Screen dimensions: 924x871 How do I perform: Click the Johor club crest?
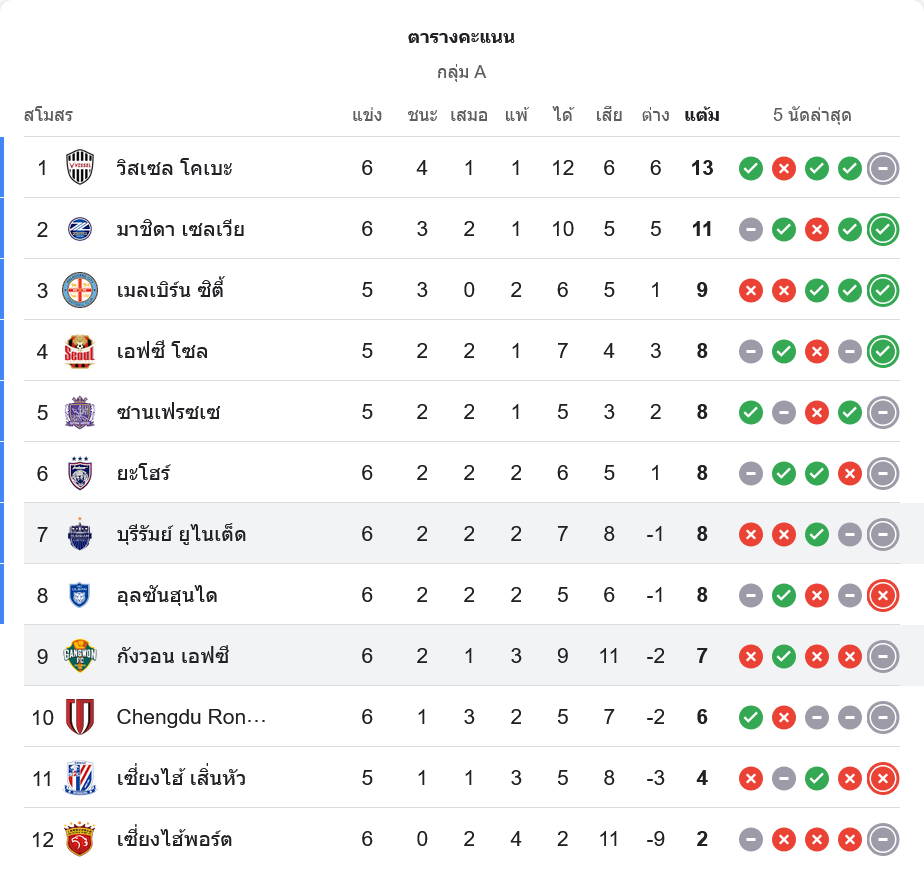[x=80, y=473]
